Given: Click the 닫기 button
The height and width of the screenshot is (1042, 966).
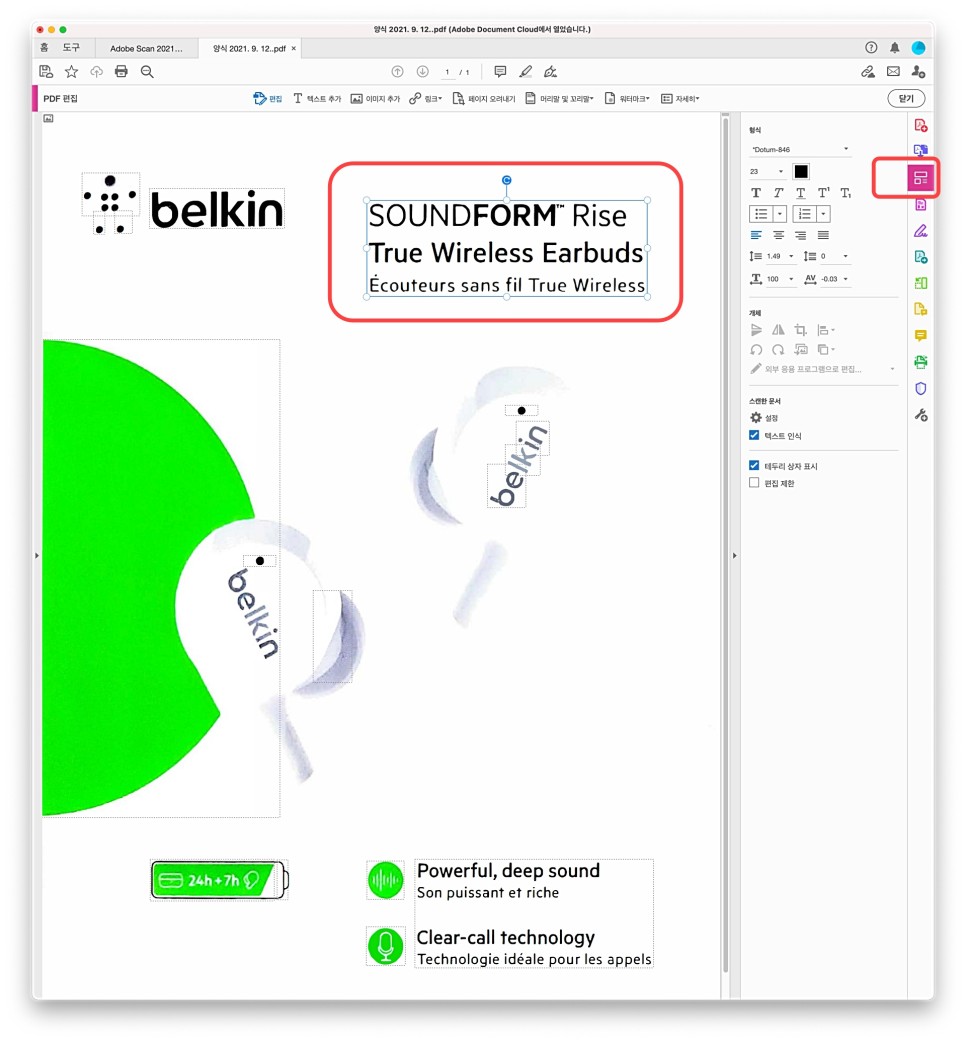Looking at the screenshot, I should 906,98.
